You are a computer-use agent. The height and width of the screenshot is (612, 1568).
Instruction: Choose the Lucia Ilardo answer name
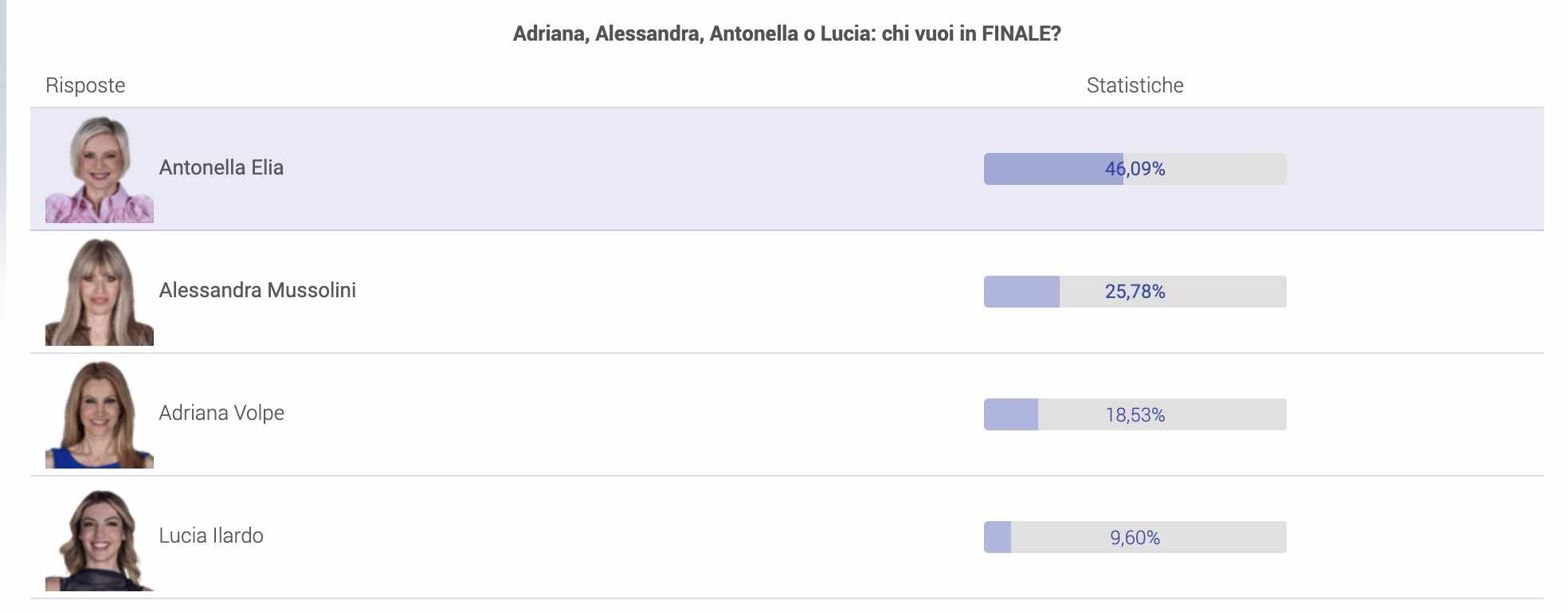click(211, 535)
